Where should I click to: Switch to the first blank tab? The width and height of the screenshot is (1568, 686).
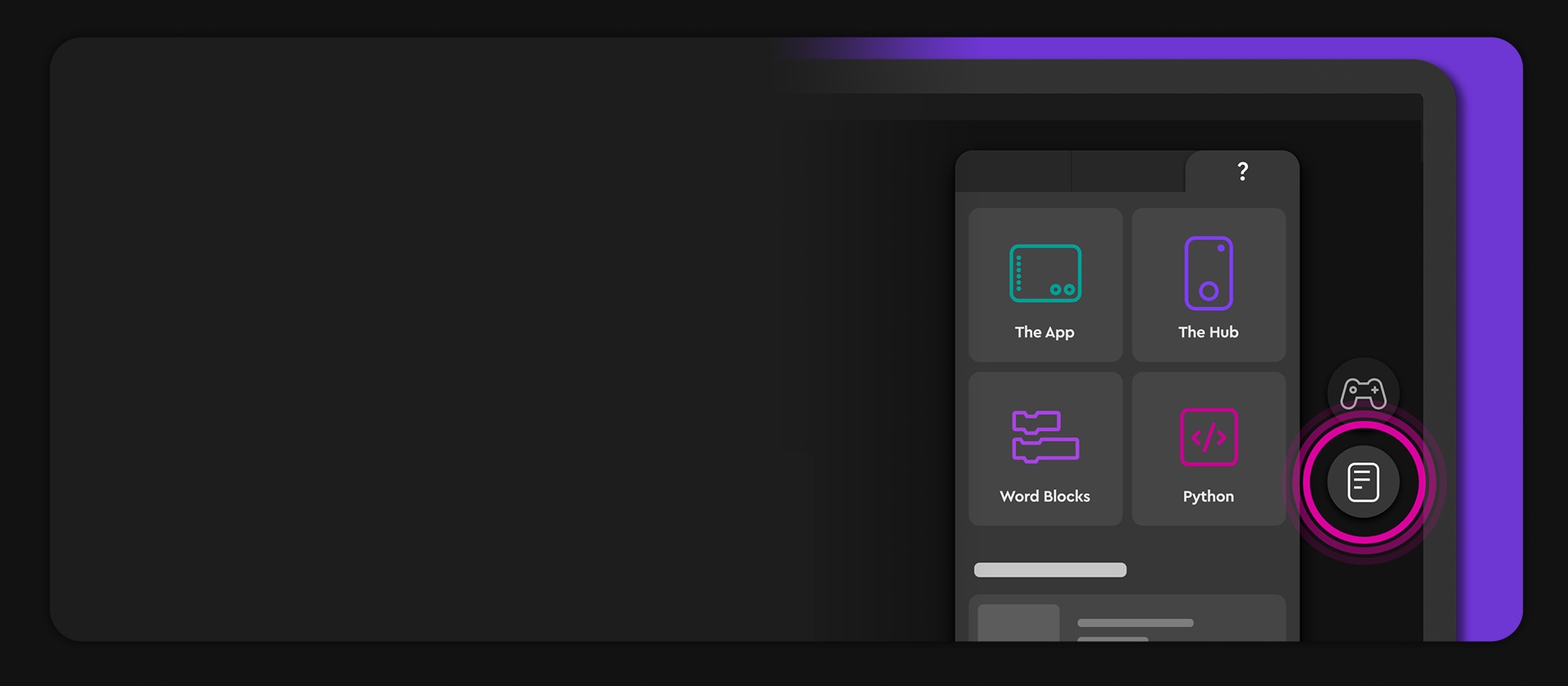[1013, 171]
